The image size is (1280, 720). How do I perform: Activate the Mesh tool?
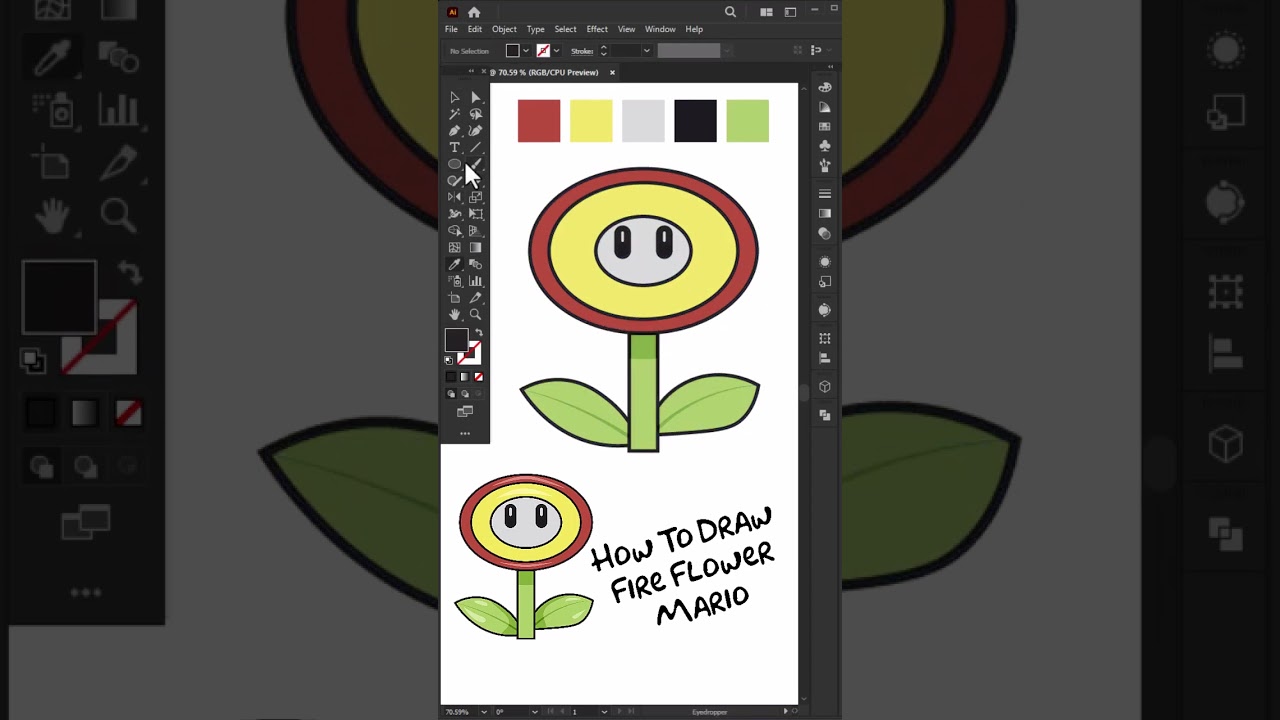[454, 247]
